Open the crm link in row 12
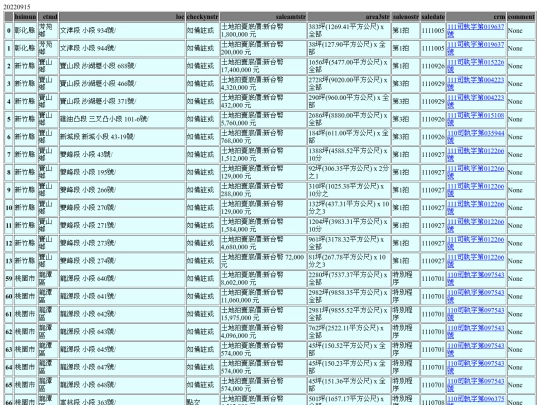The image size is (540, 405). tap(476, 243)
